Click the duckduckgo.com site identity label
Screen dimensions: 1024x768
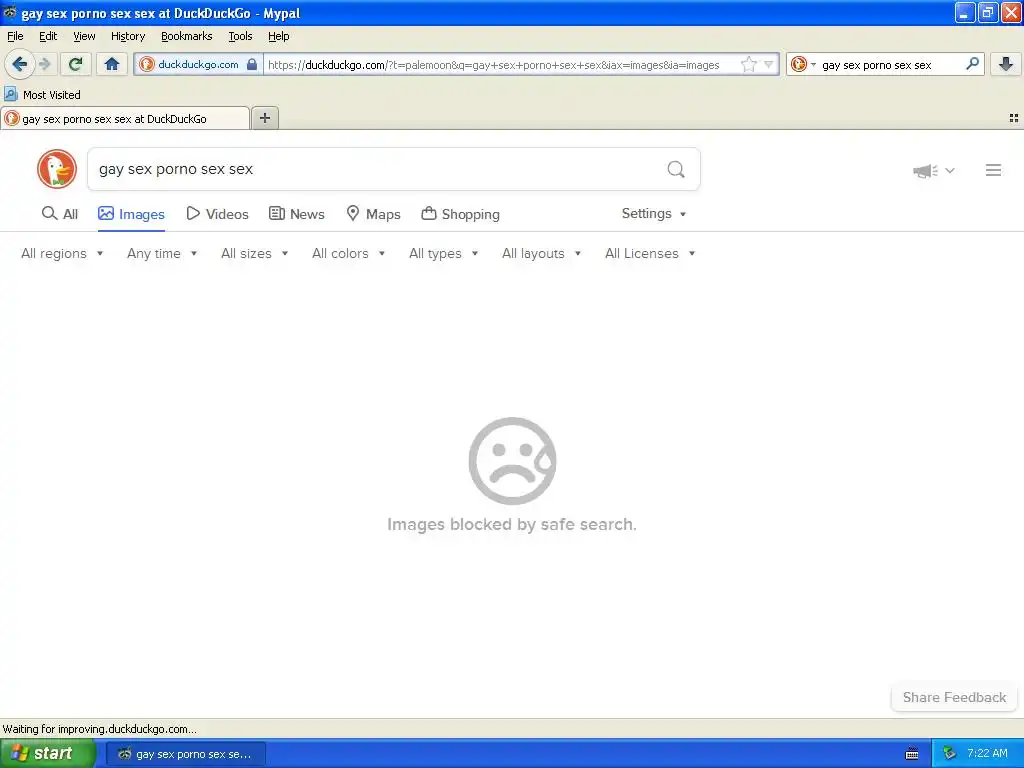pyautogui.click(x=199, y=64)
